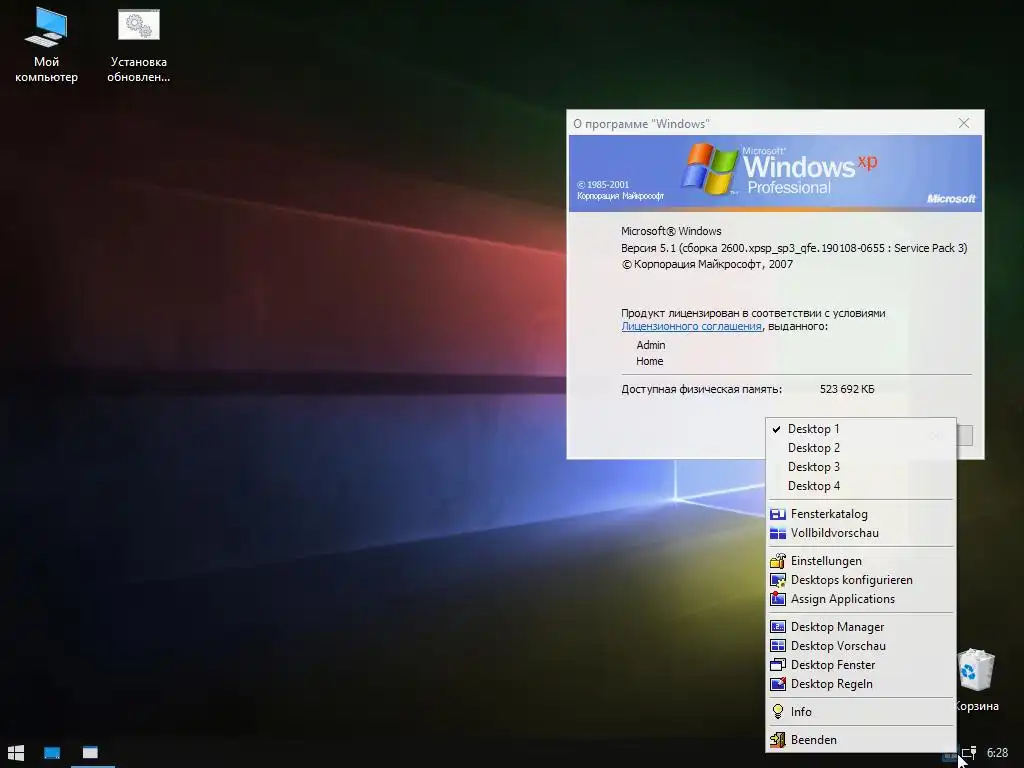Click the blue window taskbar button
1024x768 pixels.
(x=52, y=752)
